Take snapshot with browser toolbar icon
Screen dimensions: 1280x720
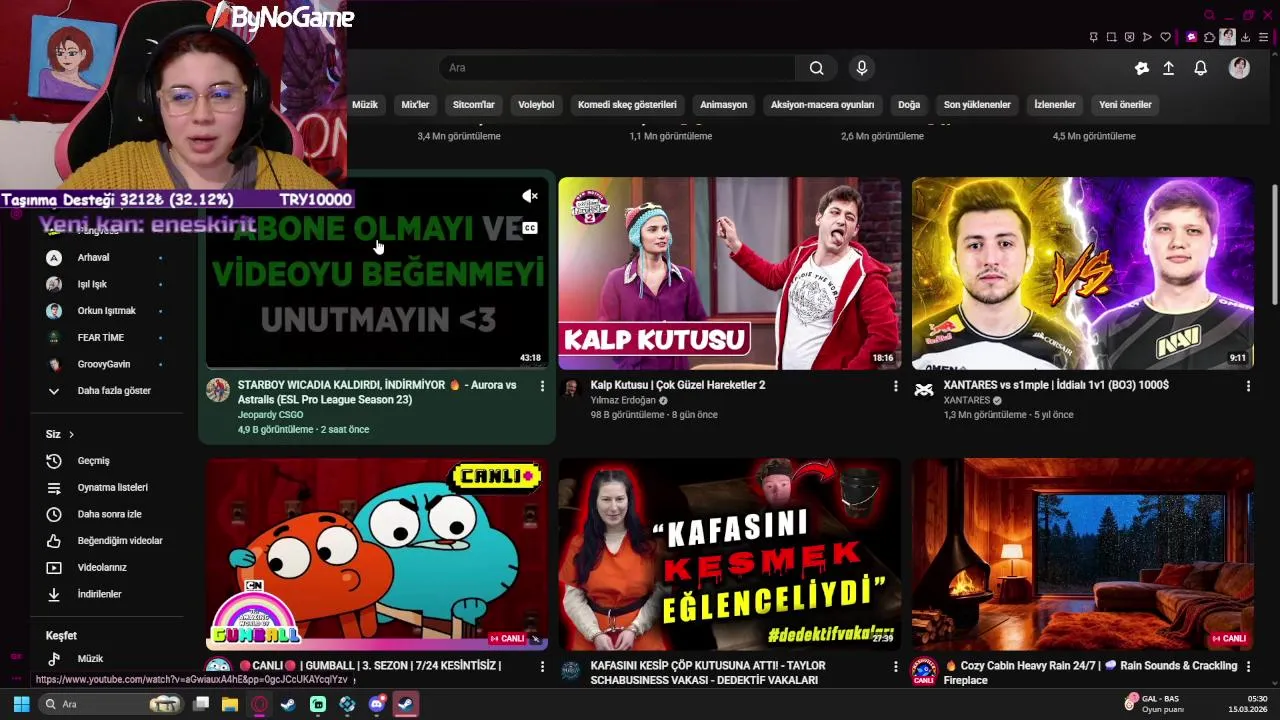tap(1111, 37)
